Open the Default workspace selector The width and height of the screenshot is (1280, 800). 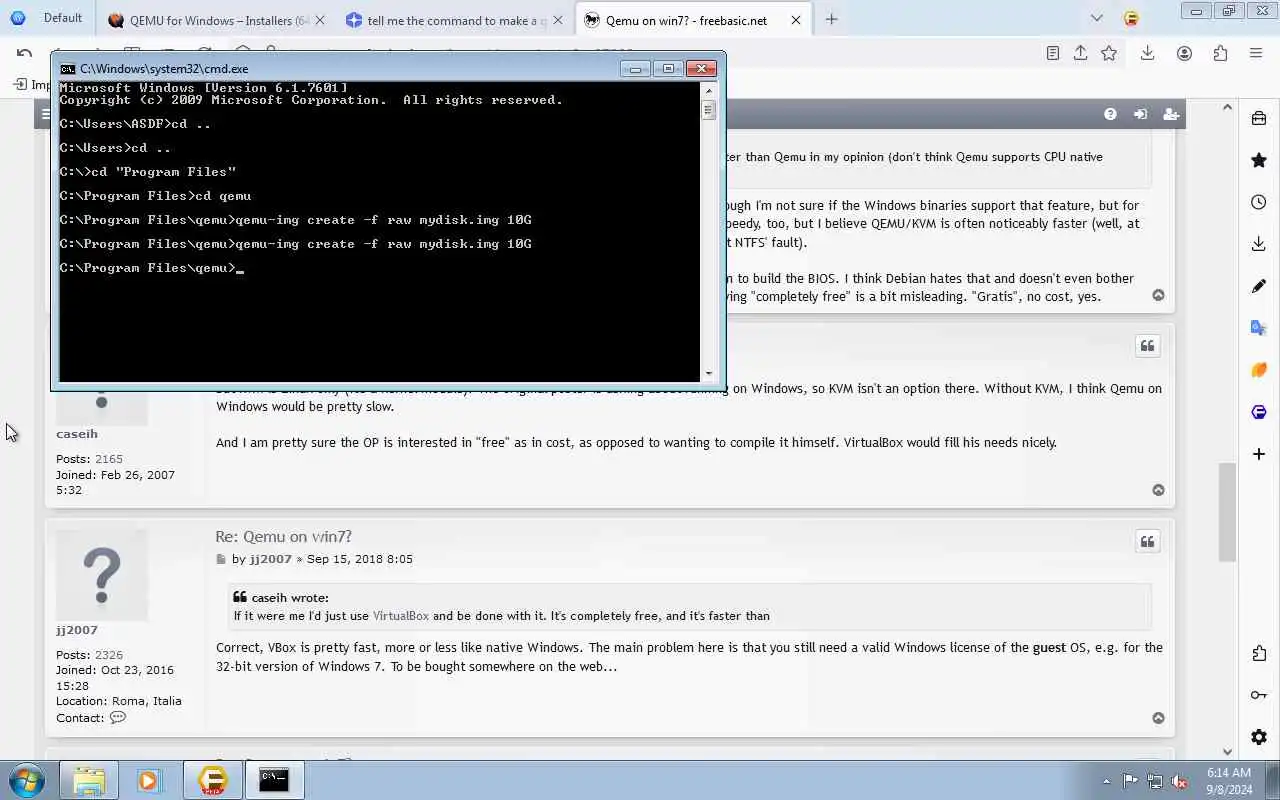click(x=47, y=18)
